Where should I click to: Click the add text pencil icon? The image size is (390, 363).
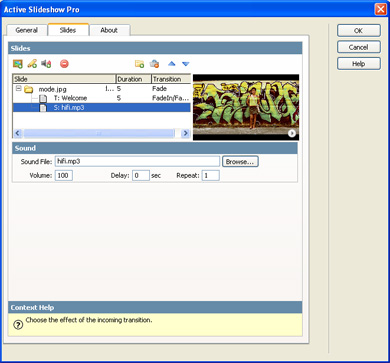coord(32,64)
